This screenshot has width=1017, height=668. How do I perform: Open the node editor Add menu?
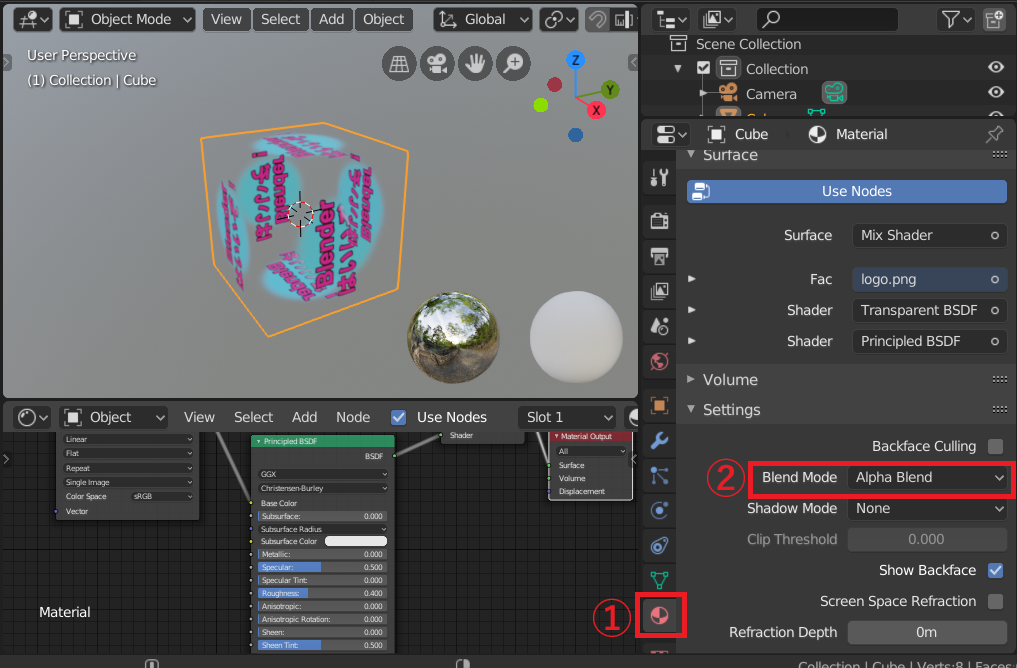(304, 417)
